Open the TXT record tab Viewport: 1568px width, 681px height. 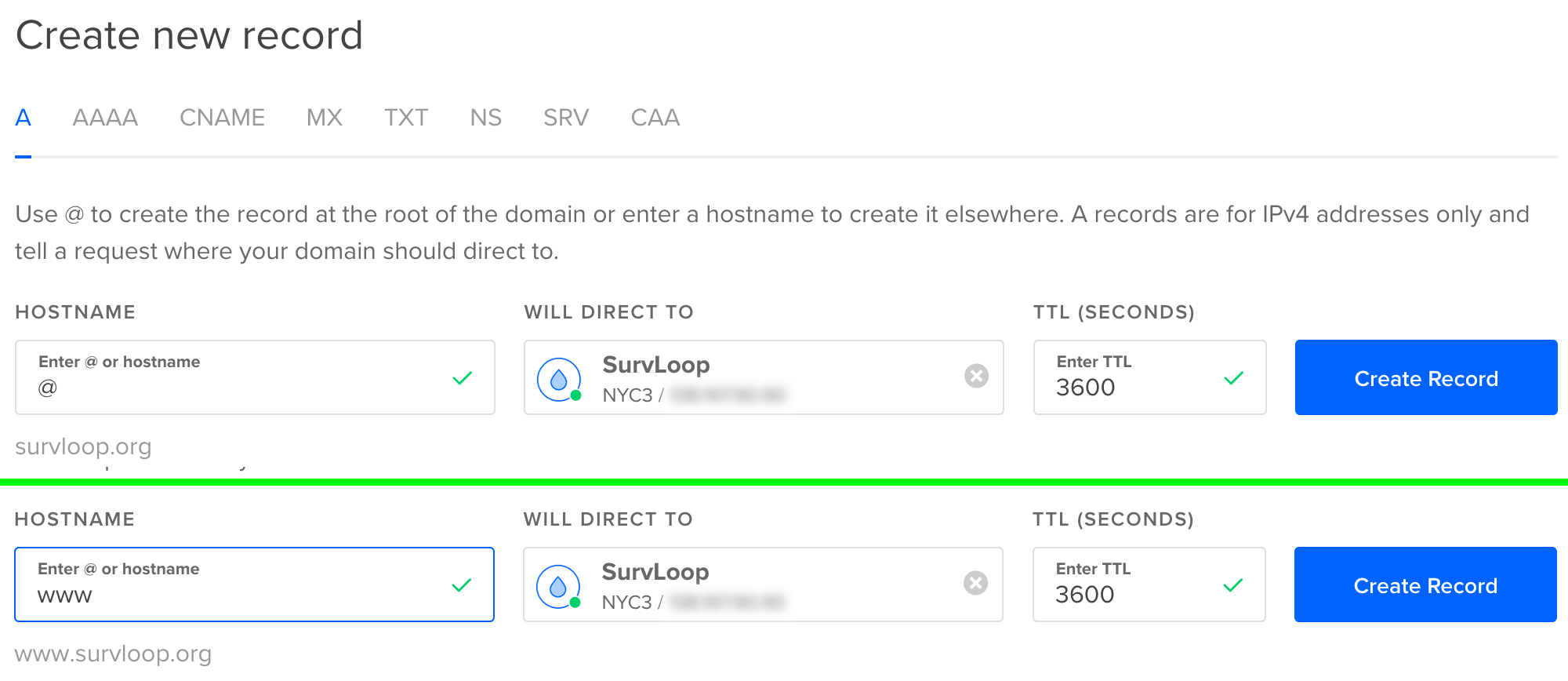pyautogui.click(x=406, y=118)
